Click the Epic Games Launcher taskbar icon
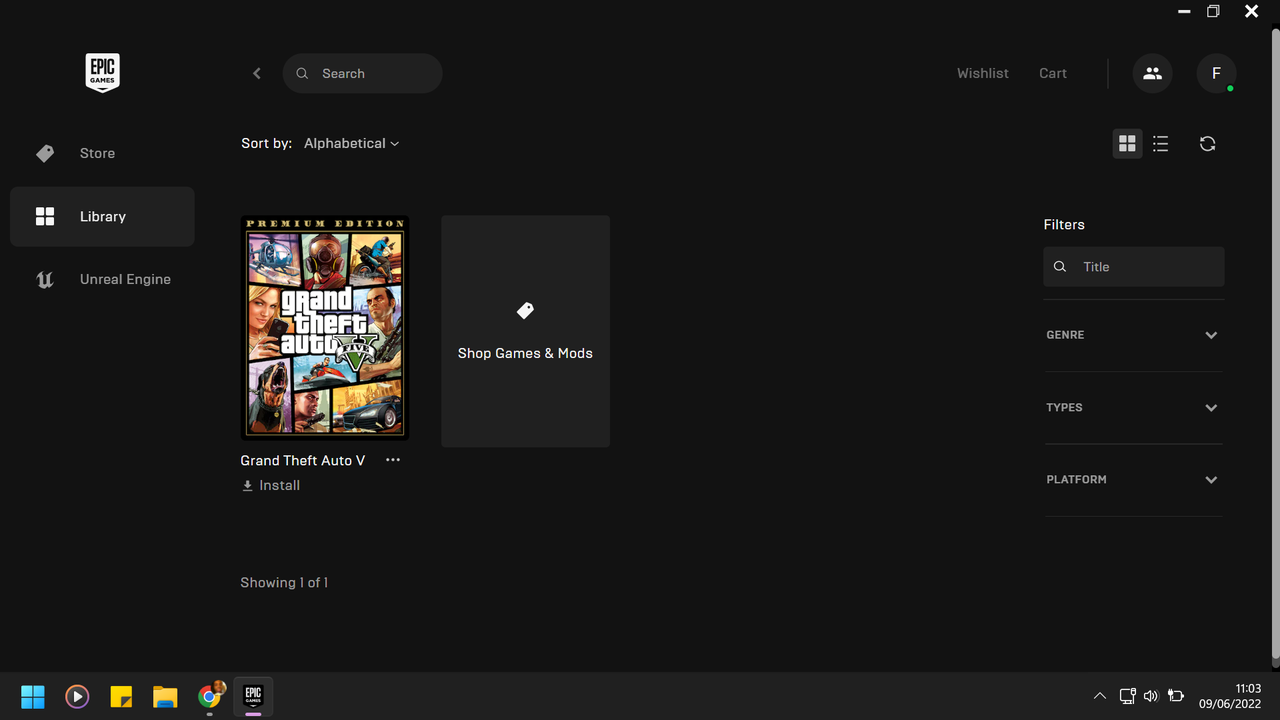 (x=253, y=696)
